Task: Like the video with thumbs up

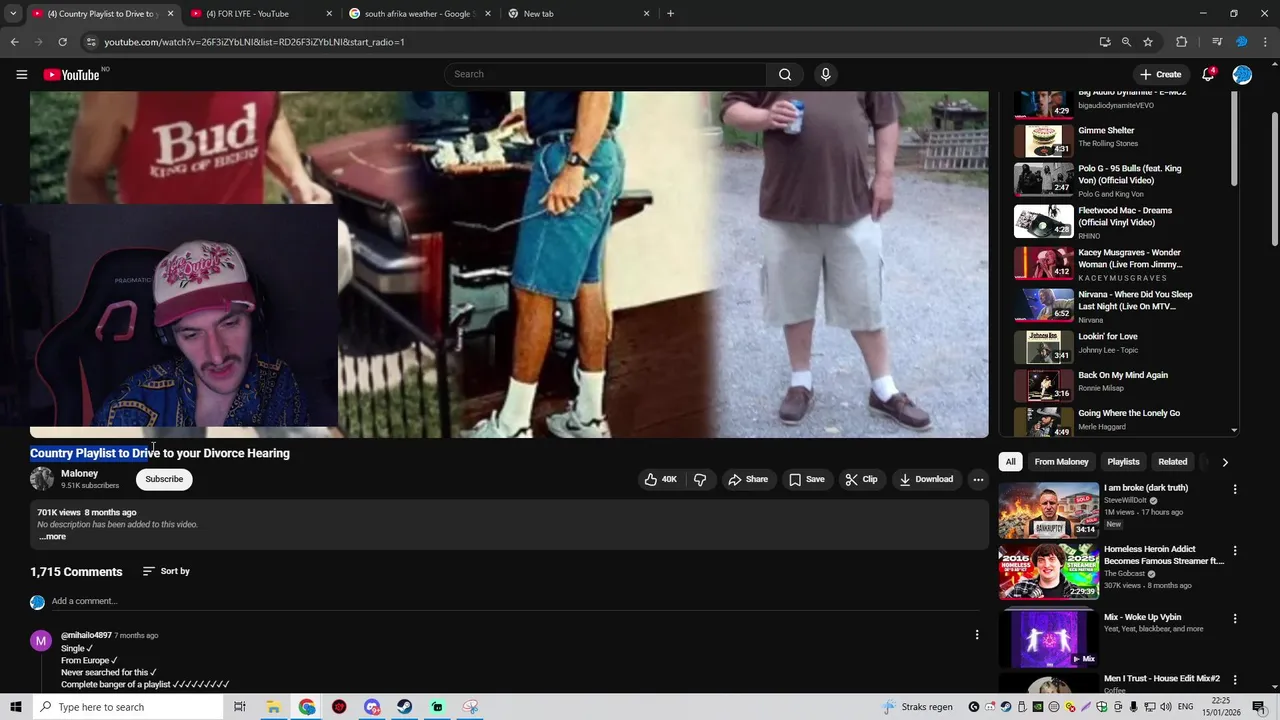Action: pyautogui.click(x=660, y=479)
